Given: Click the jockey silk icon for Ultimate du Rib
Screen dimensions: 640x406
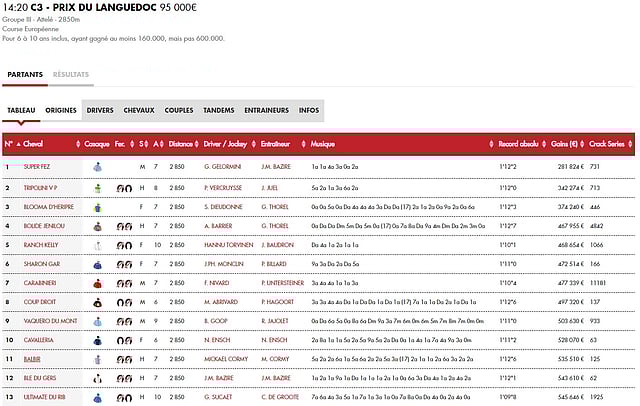Looking at the screenshot, I should (97, 398).
